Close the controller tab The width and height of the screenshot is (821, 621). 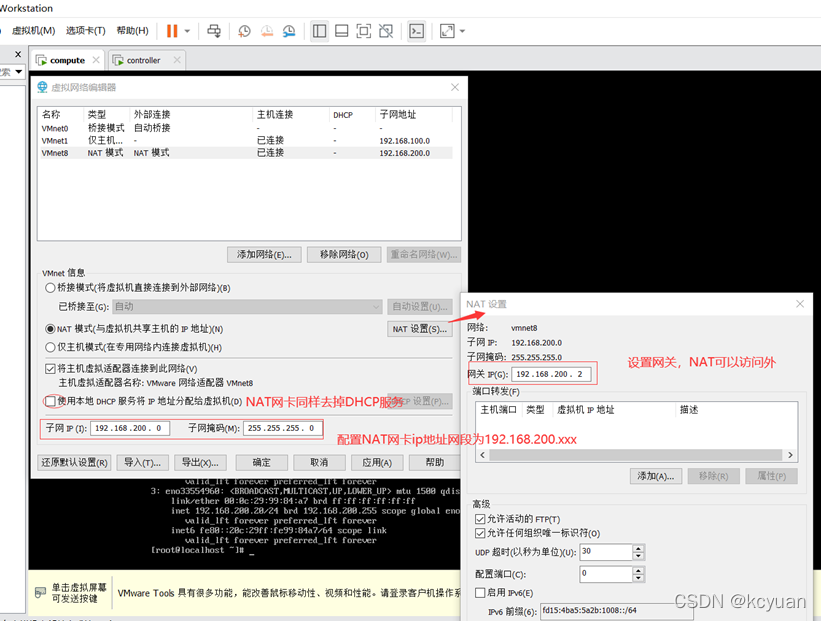tap(177, 60)
